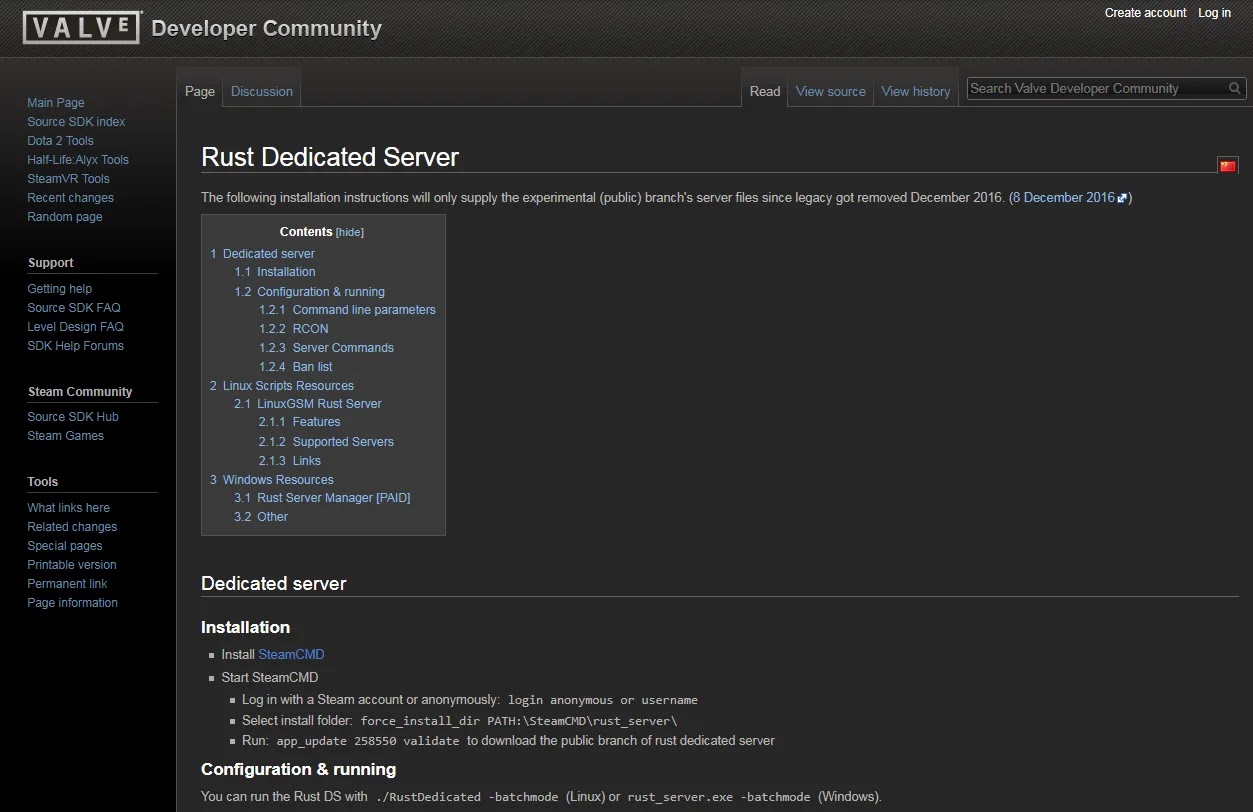Viewport: 1253px width, 812px height.
Task: Jump to 1.2.1 Command line parameters
Action: point(347,310)
